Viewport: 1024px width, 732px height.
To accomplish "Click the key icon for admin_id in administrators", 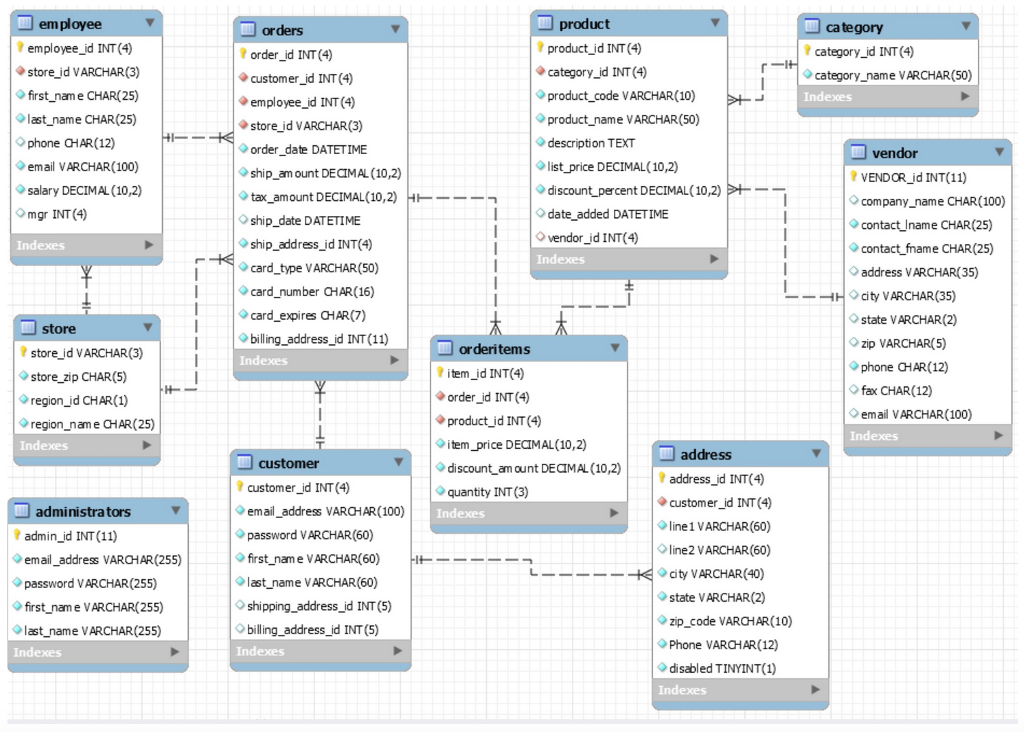I will pos(19,536).
